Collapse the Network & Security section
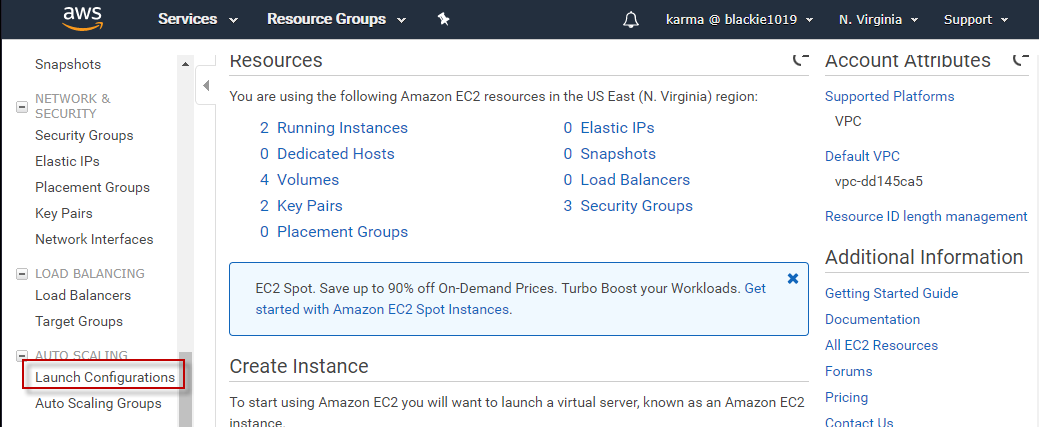 tap(22, 107)
